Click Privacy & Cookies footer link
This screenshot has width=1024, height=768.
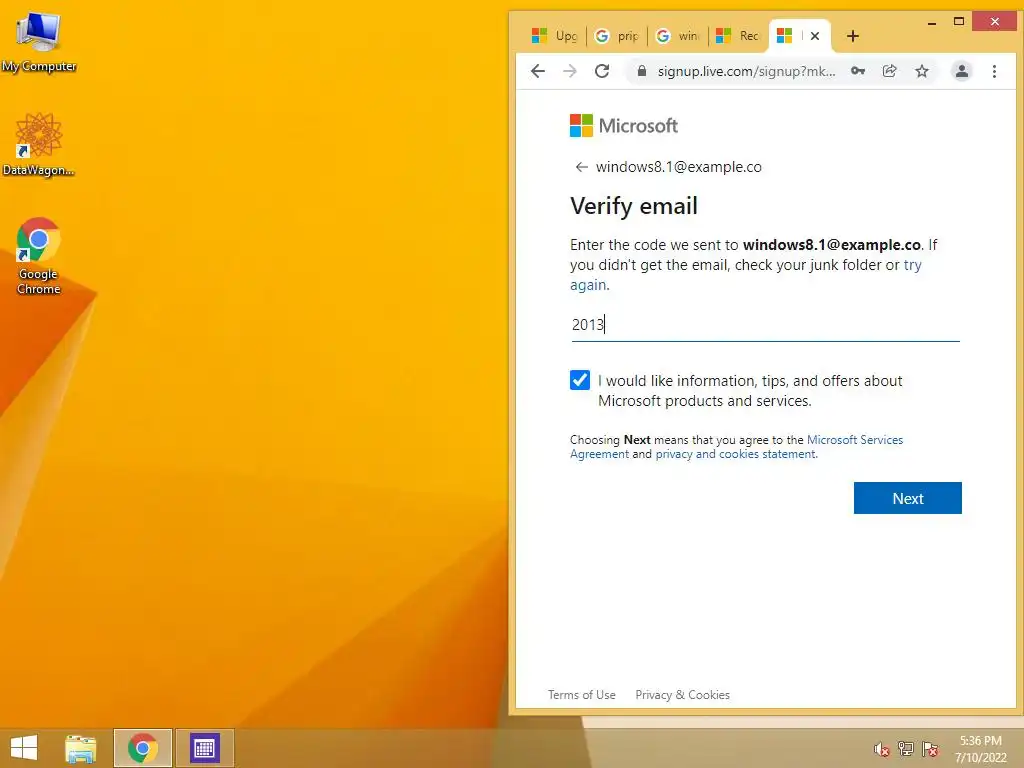[682, 695]
